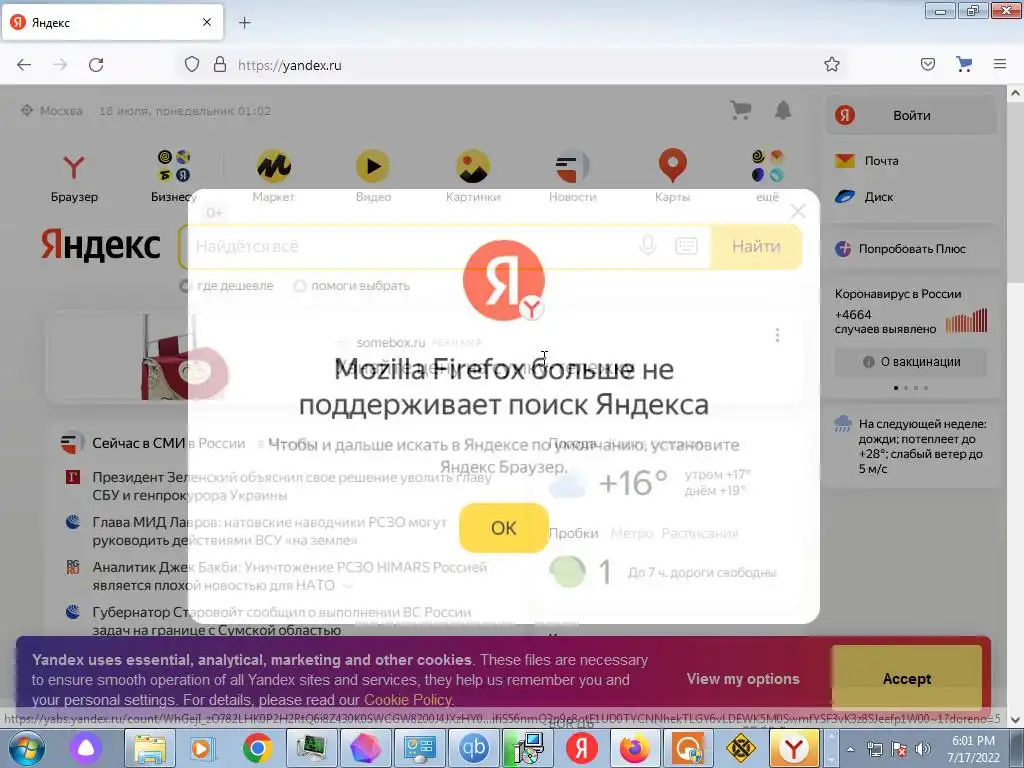Open qBittorrent from taskbar
Viewport: 1024px width, 768px height.
coord(473,748)
